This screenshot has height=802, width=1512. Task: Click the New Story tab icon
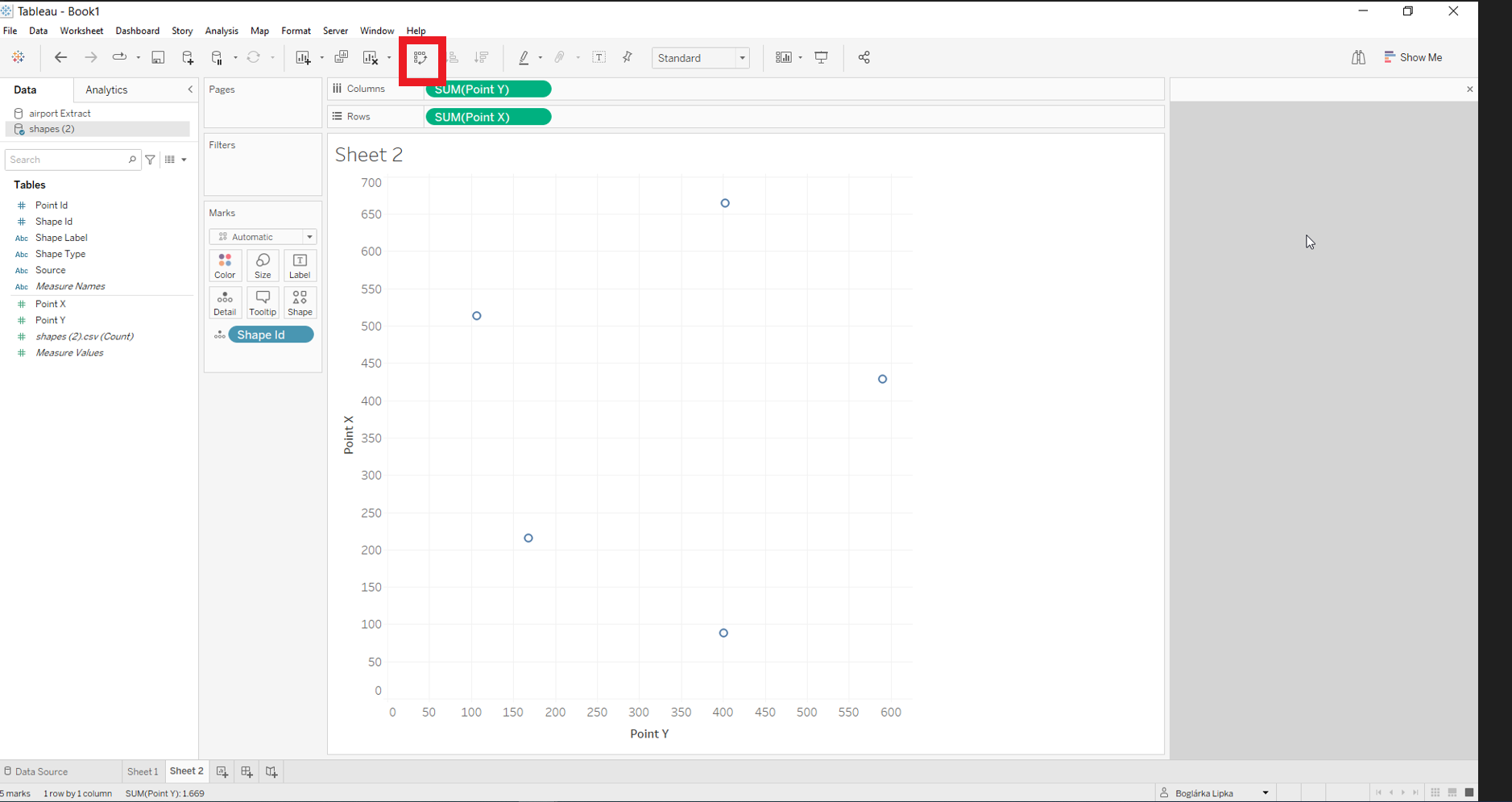tap(271, 771)
